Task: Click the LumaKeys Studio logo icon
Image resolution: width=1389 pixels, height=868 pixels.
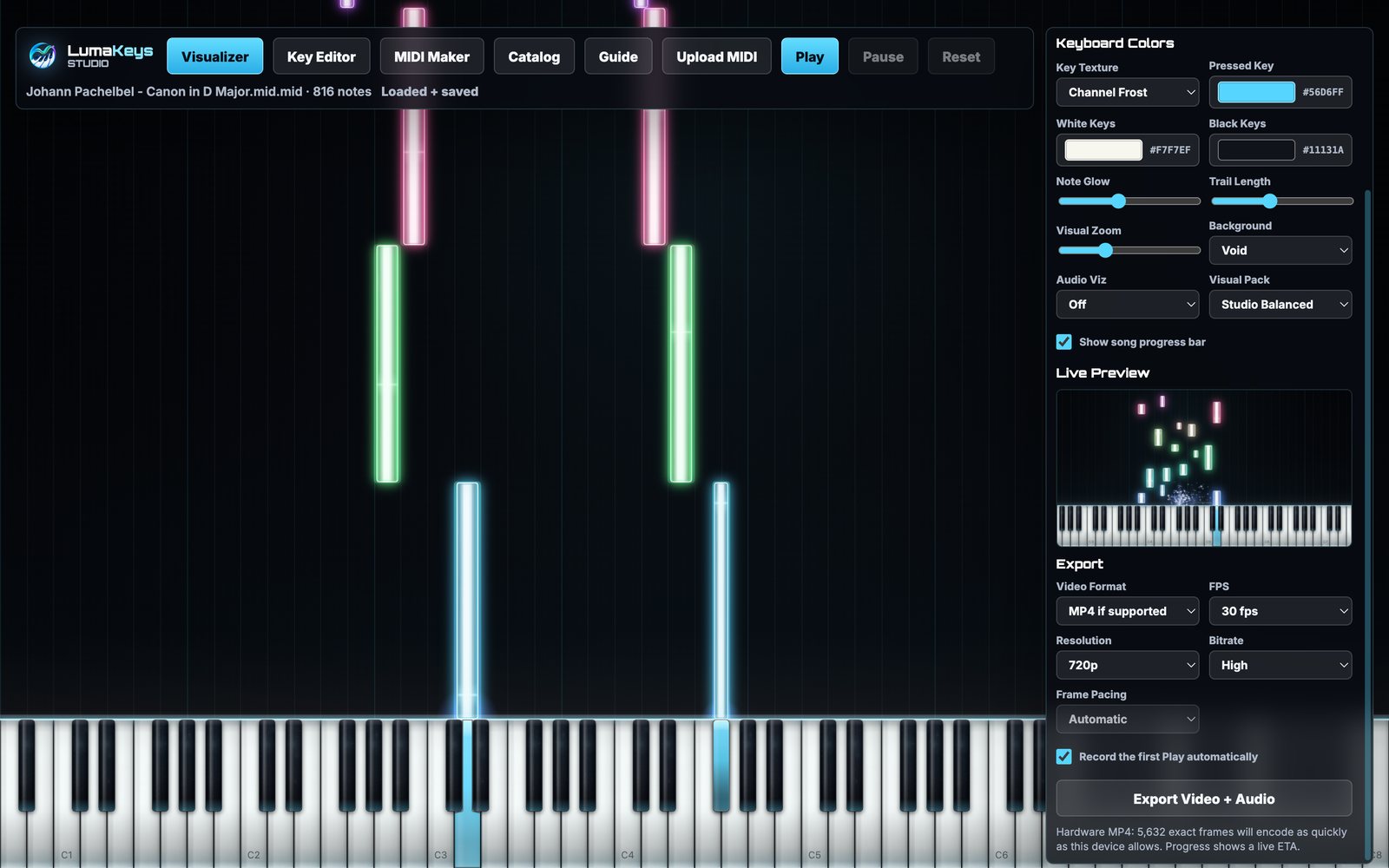Action: (42, 56)
